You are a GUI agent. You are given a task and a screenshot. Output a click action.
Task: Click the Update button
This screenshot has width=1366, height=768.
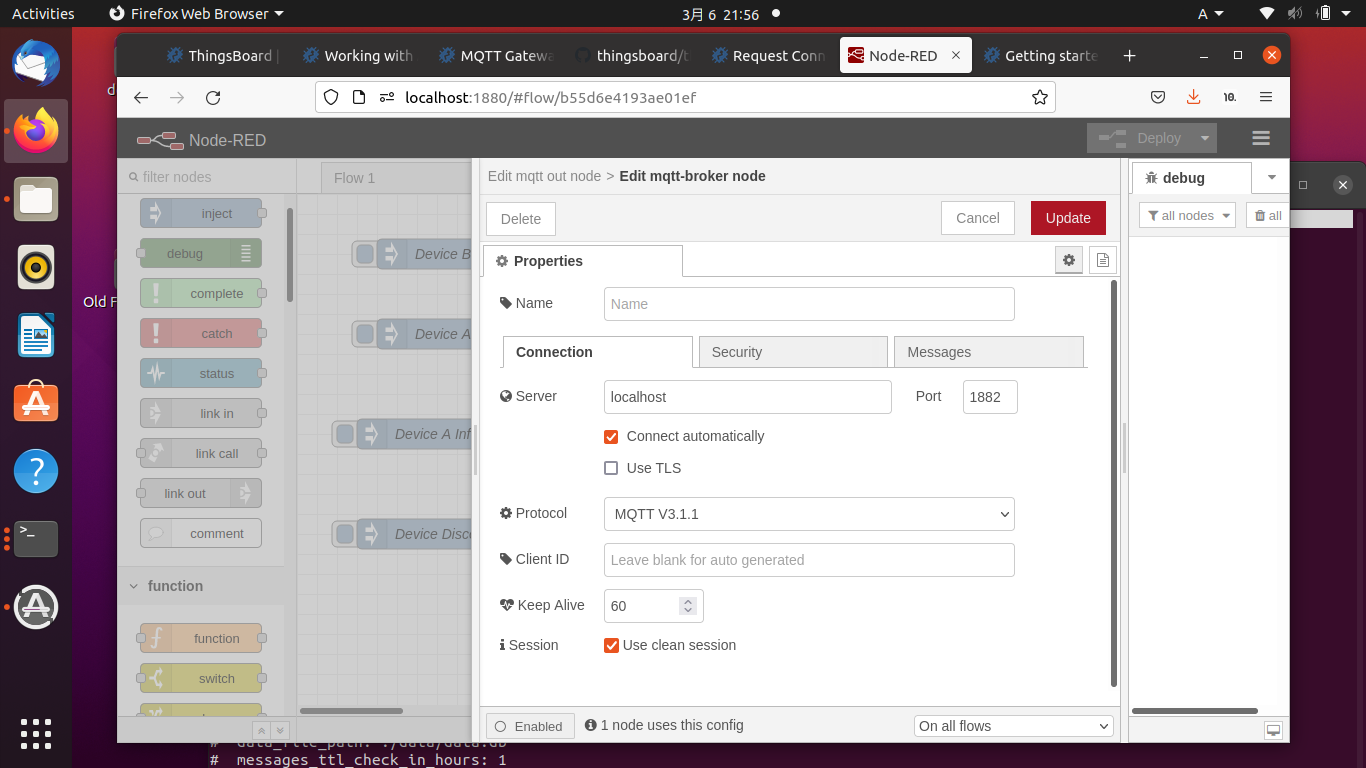pyautogui.click(x=1067, y=218)
